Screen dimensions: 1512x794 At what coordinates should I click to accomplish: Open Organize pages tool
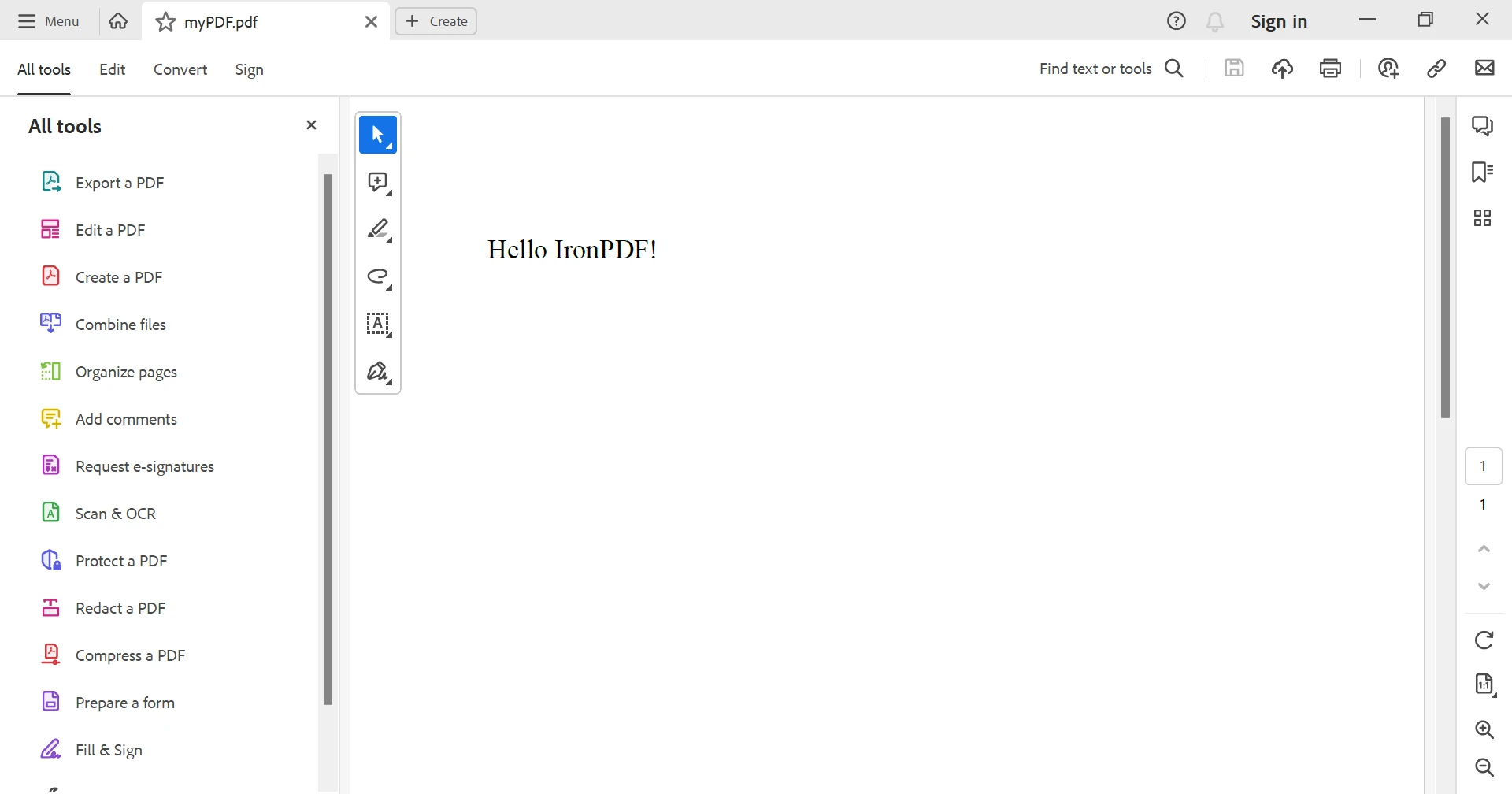[x=109, y=372]
